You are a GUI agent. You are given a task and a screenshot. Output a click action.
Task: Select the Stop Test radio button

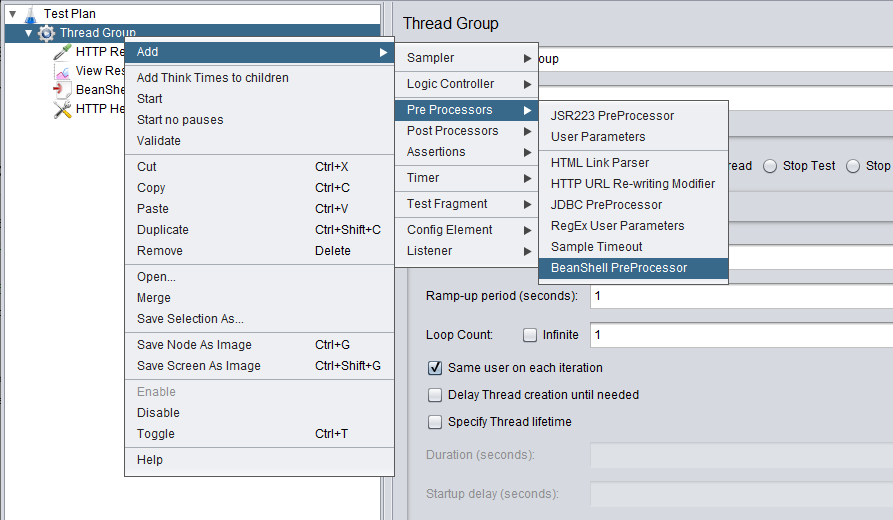pos(770,166)
